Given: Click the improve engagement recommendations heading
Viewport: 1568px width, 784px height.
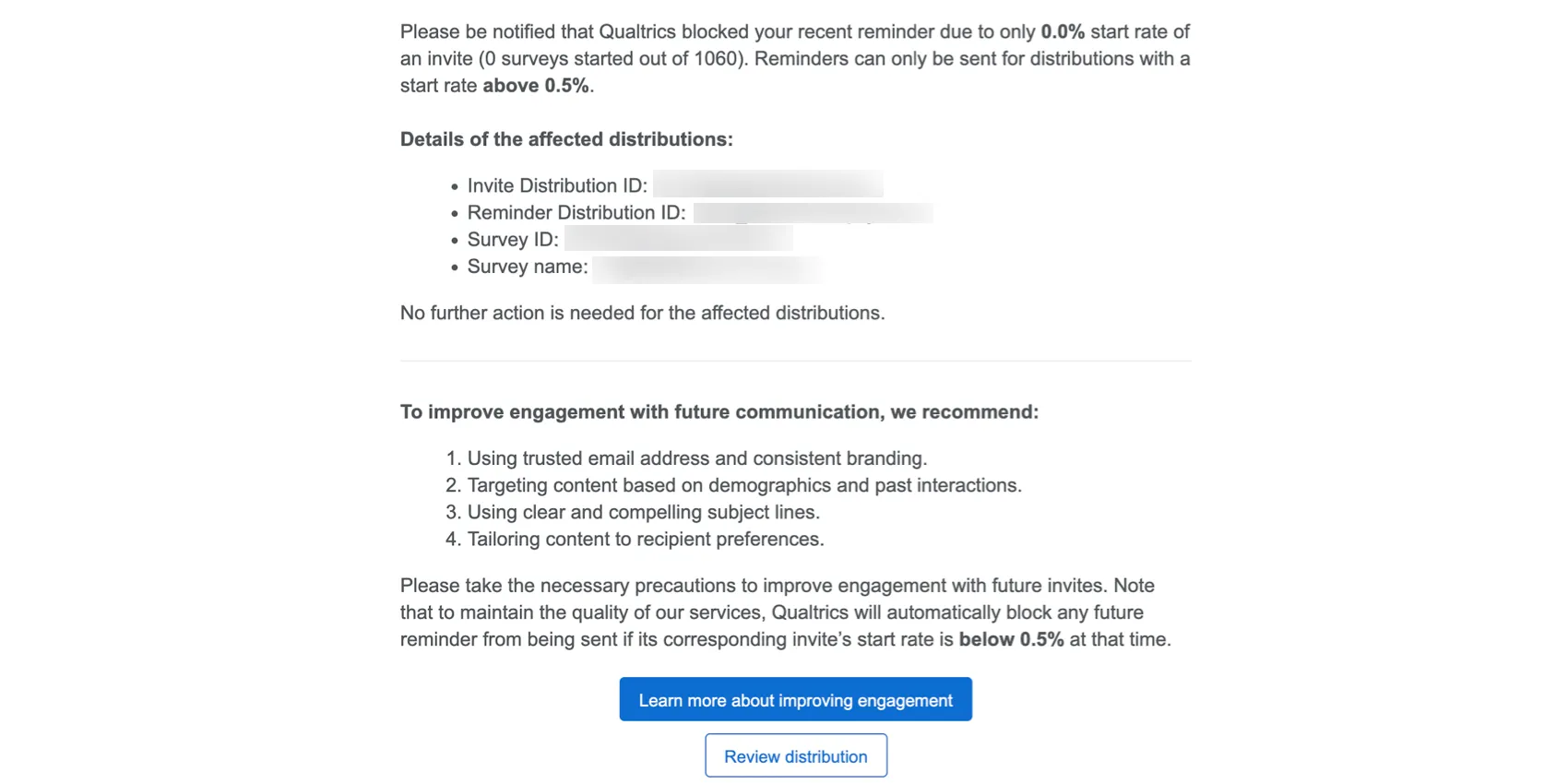Looking at the screenshot, I should point(719,411).
